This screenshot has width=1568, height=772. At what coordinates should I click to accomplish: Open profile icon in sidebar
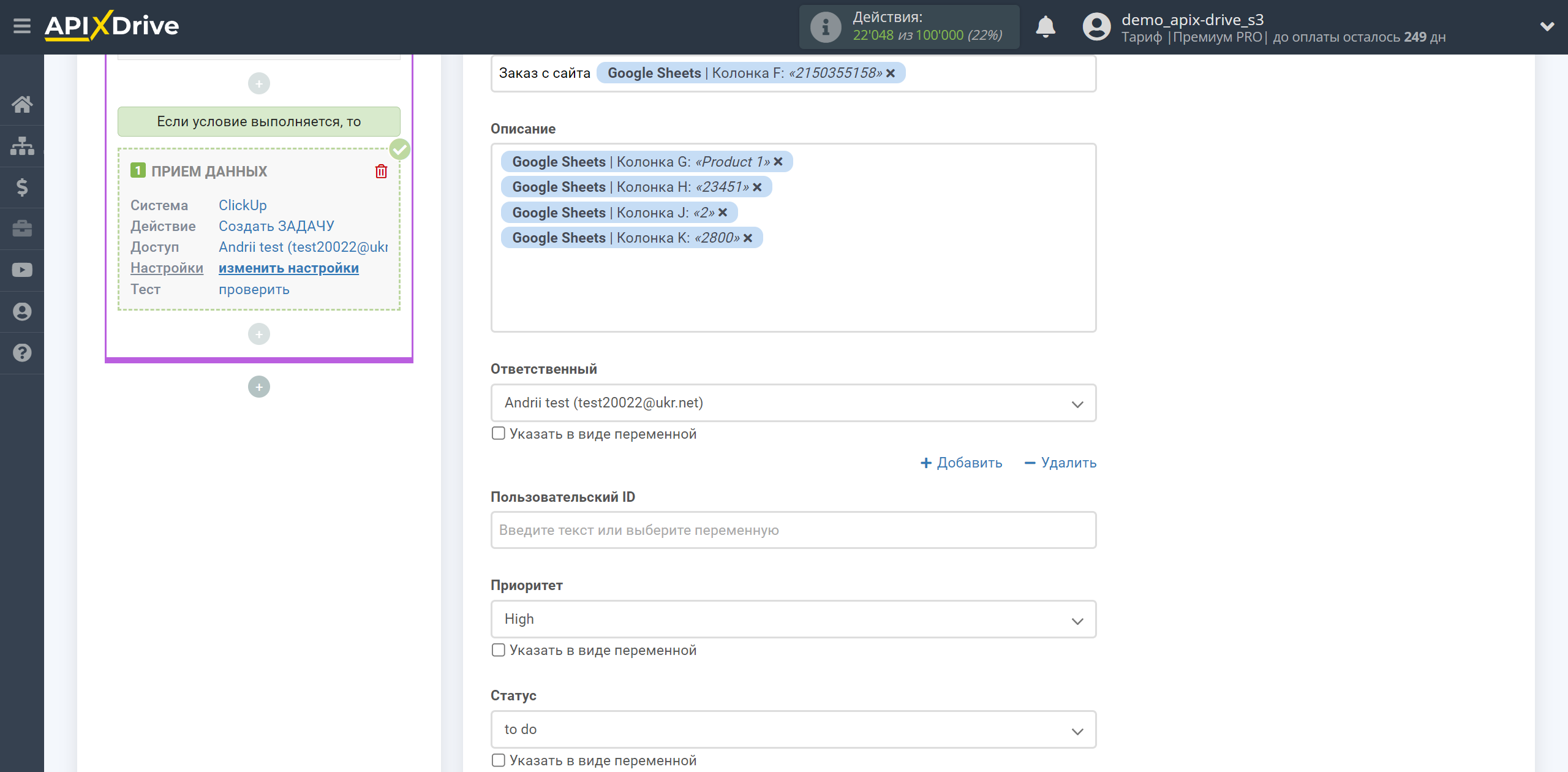tap(22, 311)
